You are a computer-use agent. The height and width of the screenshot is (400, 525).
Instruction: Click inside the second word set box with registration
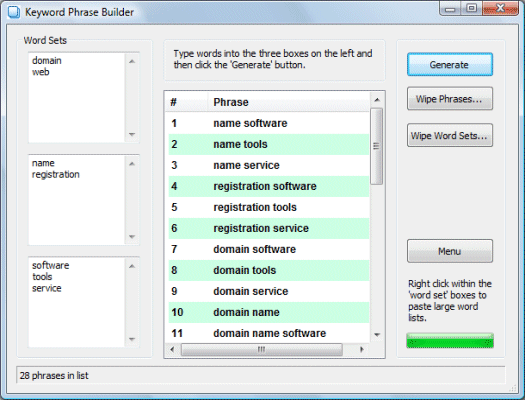77,200
